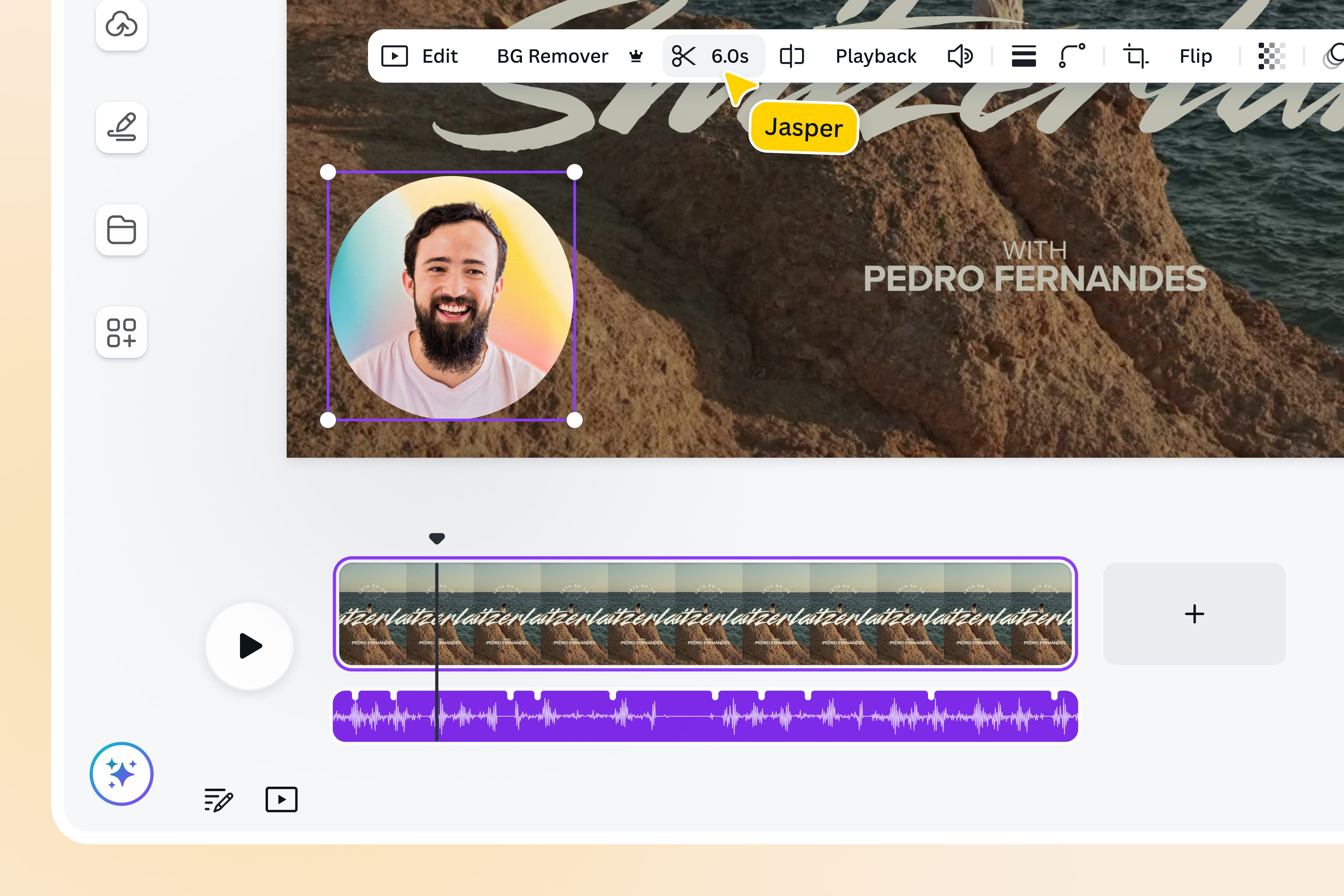This screenshot has width=1344, height=896.
Task: Open Magic Studio sparkle assistant
Action: tap(121, 774)
